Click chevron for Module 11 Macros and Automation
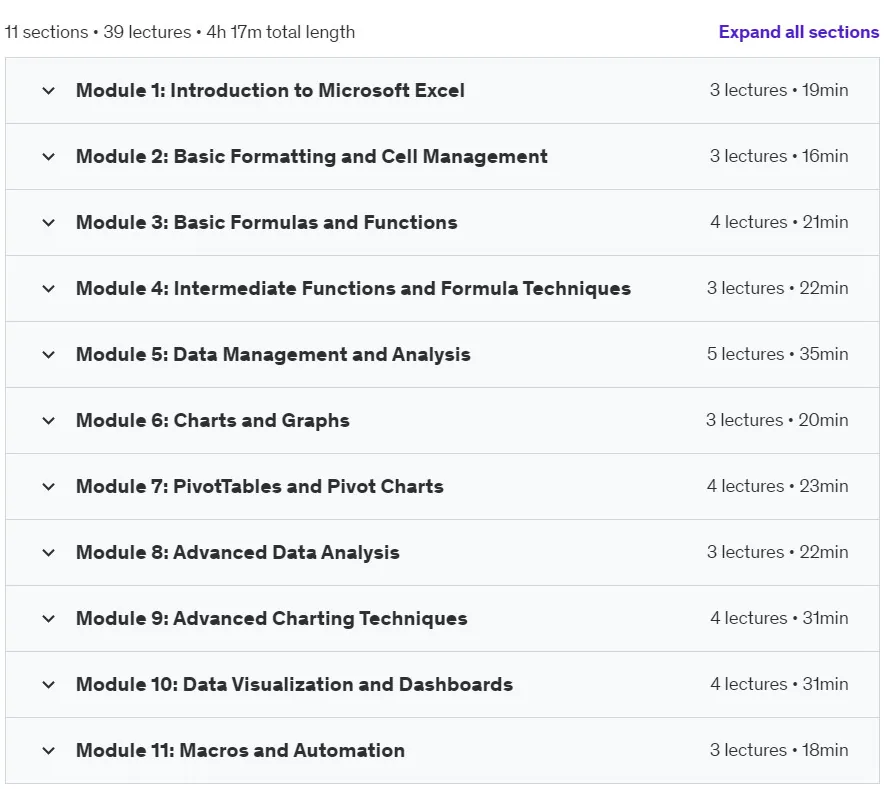This screenshot has height=789, width=884. [48, 751]
